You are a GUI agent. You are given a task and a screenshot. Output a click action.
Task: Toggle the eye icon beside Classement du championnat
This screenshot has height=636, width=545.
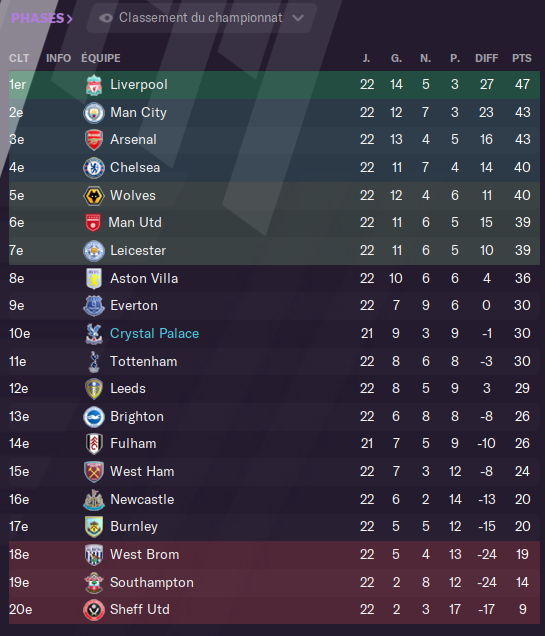(106, 18)
